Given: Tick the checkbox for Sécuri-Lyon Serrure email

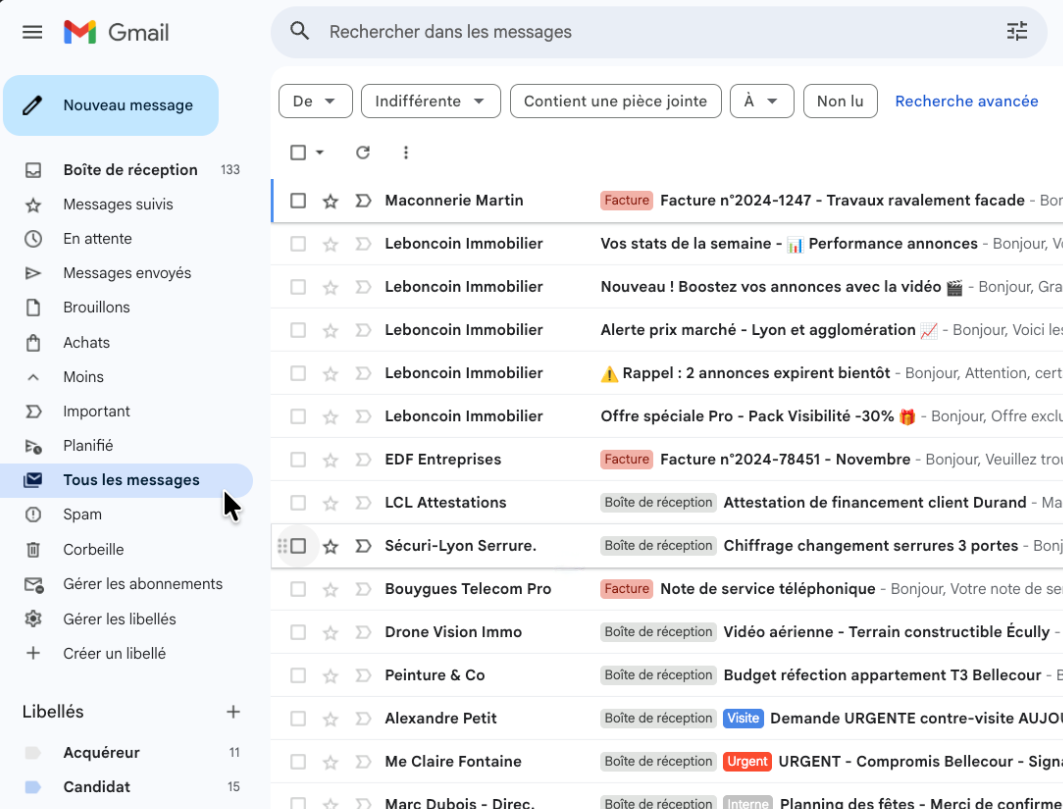Looking at the screenshot, I should pyautogui.click(x=298, y=546).
